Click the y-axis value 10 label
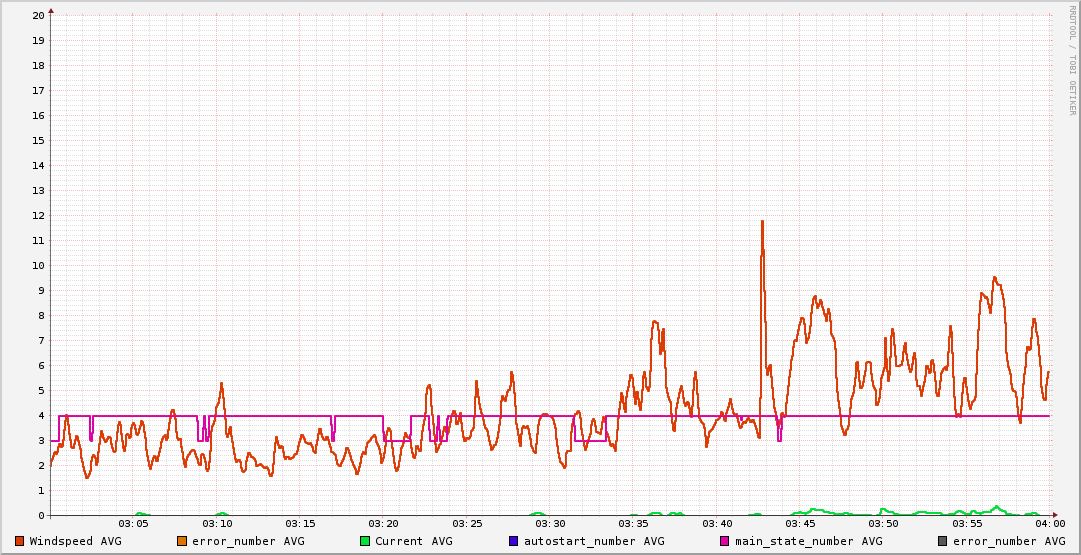 pyautogui.click(x=38, y=265)
